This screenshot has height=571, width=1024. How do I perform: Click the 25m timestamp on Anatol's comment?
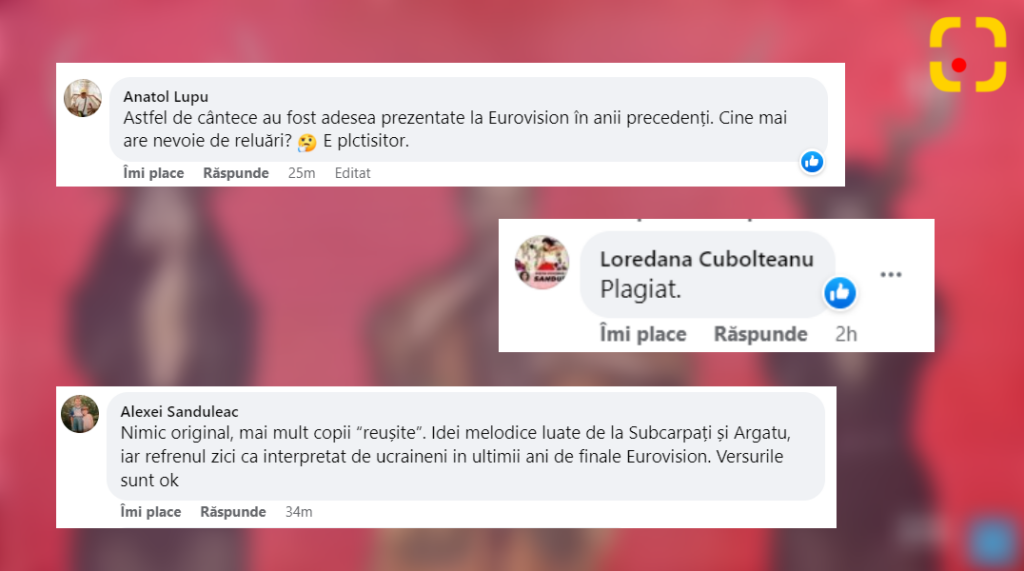click(x=301, y=173)
